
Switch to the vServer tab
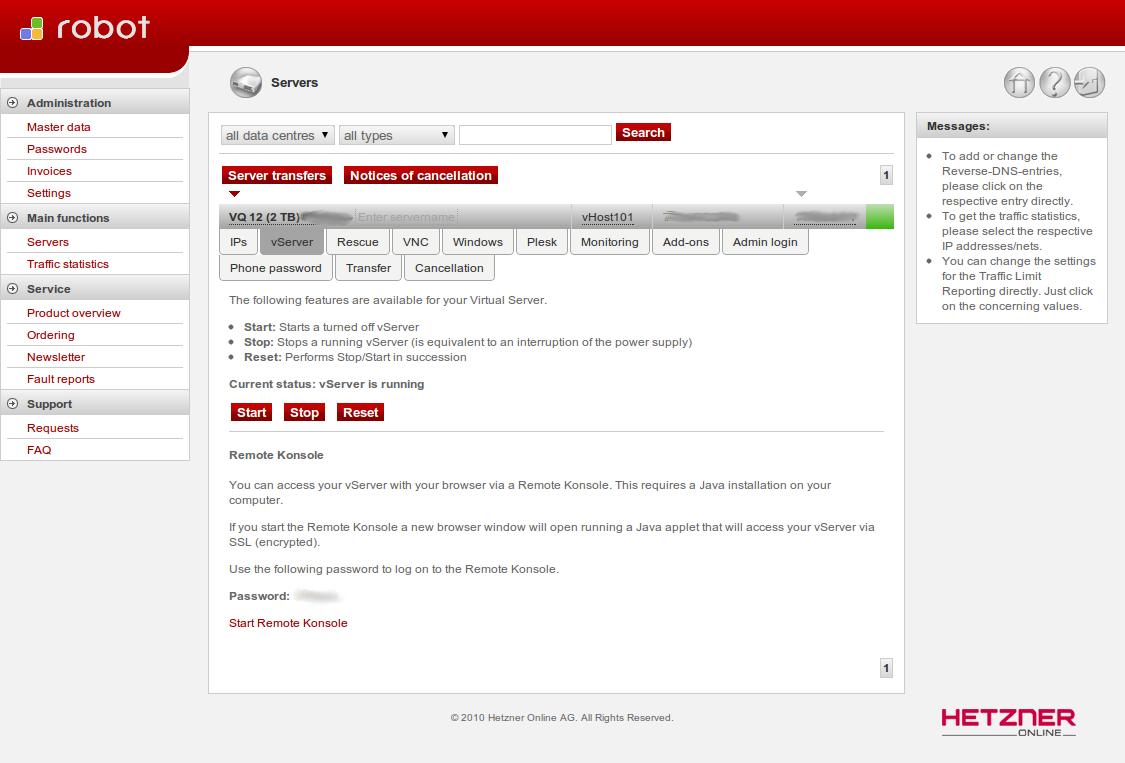[292, 242]
